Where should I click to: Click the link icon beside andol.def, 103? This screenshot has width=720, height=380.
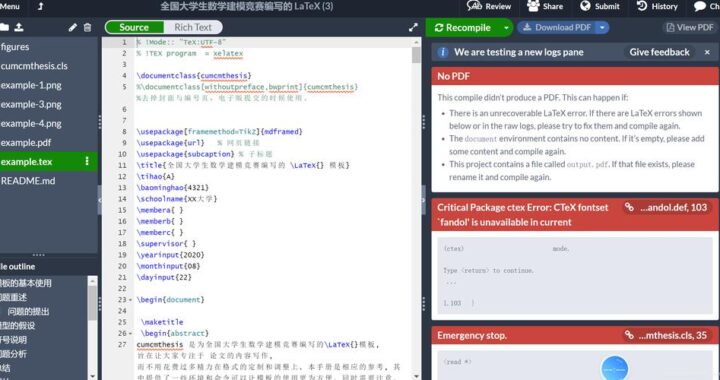pyautogui.click(x=629, y=207)
